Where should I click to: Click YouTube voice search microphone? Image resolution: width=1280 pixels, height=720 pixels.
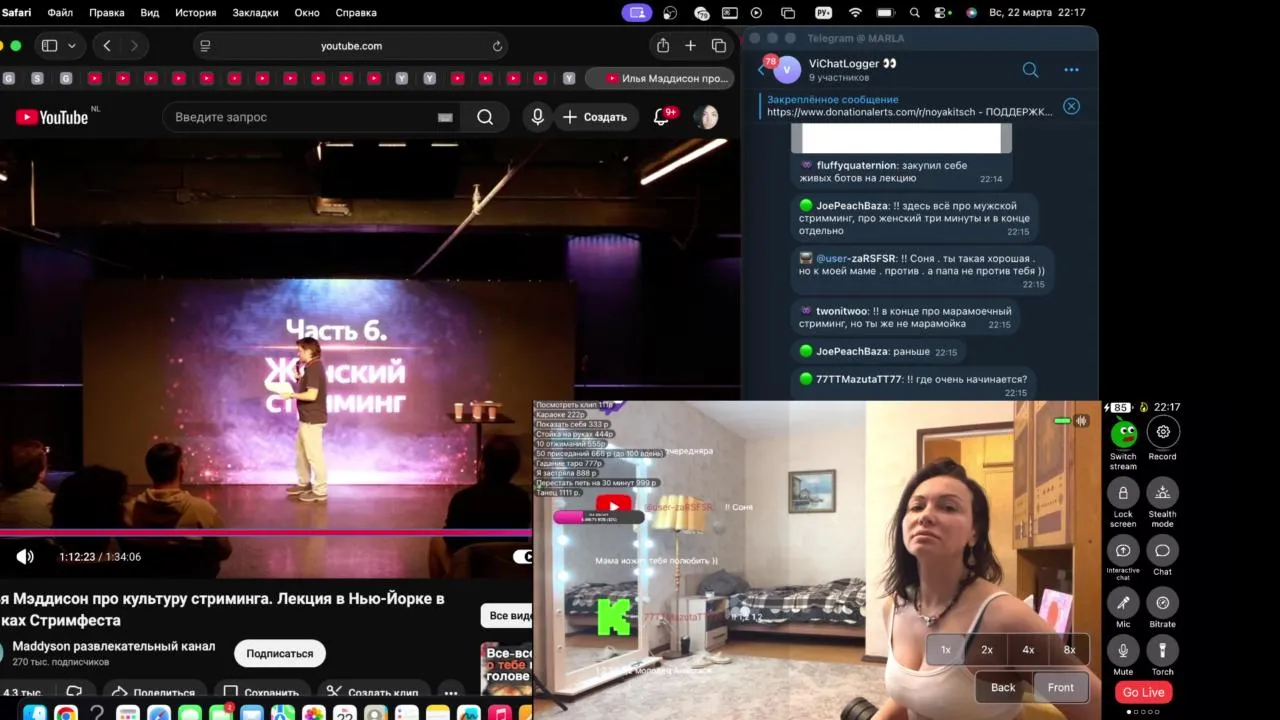[538, 117]
